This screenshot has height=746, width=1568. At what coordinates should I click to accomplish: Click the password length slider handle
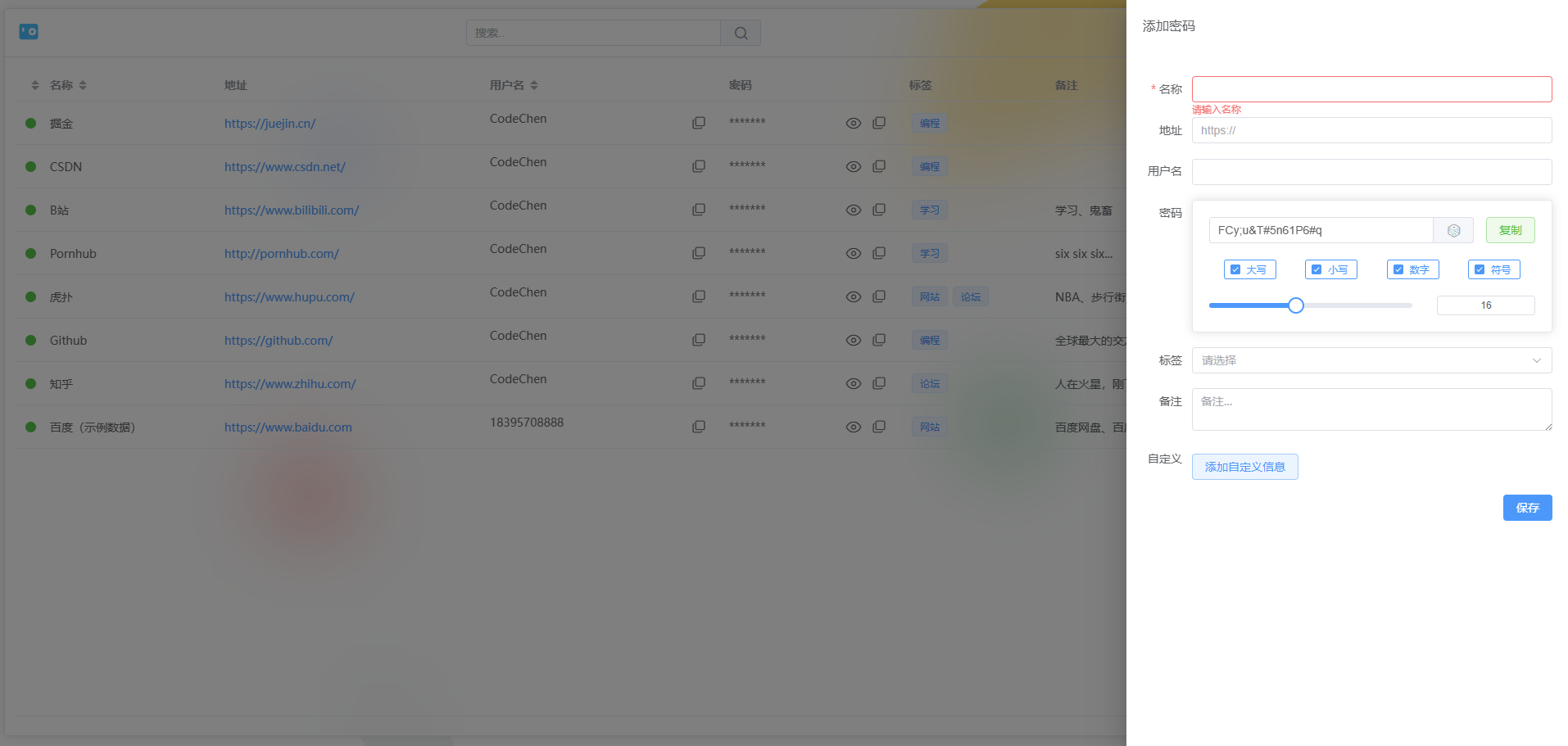pos(1295,305)
